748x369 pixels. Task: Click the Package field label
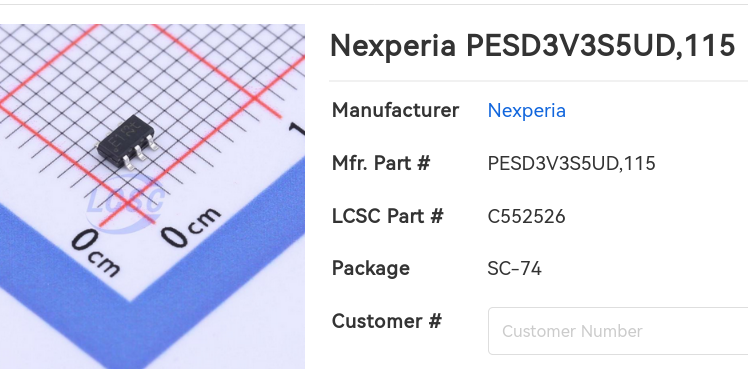[x=371, y=269]
